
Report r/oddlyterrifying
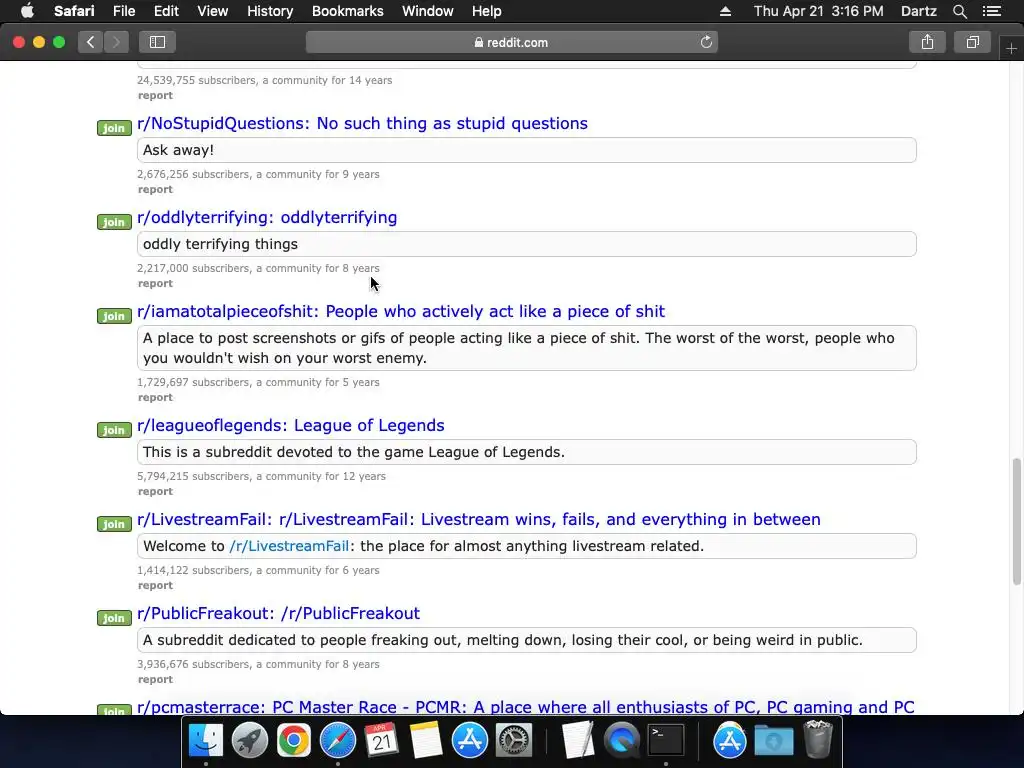pyautogui.click(x=155, y=283)
